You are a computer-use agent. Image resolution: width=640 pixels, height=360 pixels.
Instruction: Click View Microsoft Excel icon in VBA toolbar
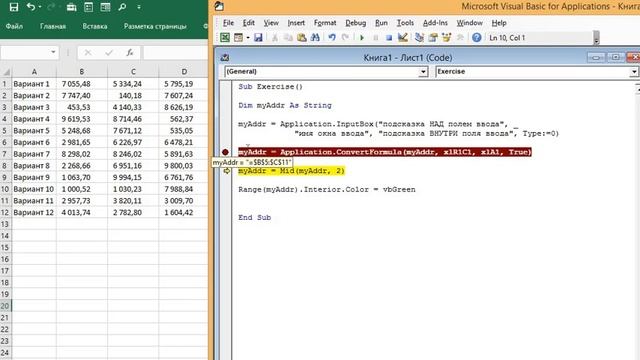click(x=225, y=38)
